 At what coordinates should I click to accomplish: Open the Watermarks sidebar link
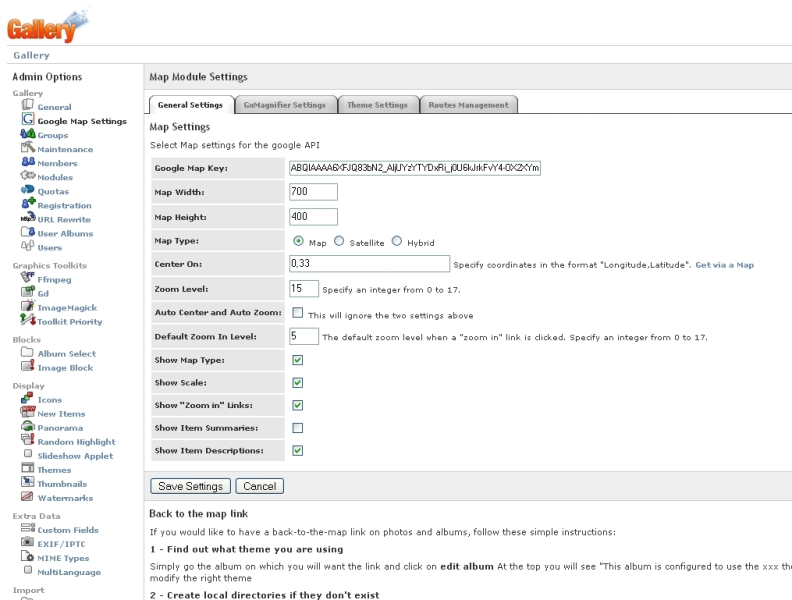coord(65,498)
